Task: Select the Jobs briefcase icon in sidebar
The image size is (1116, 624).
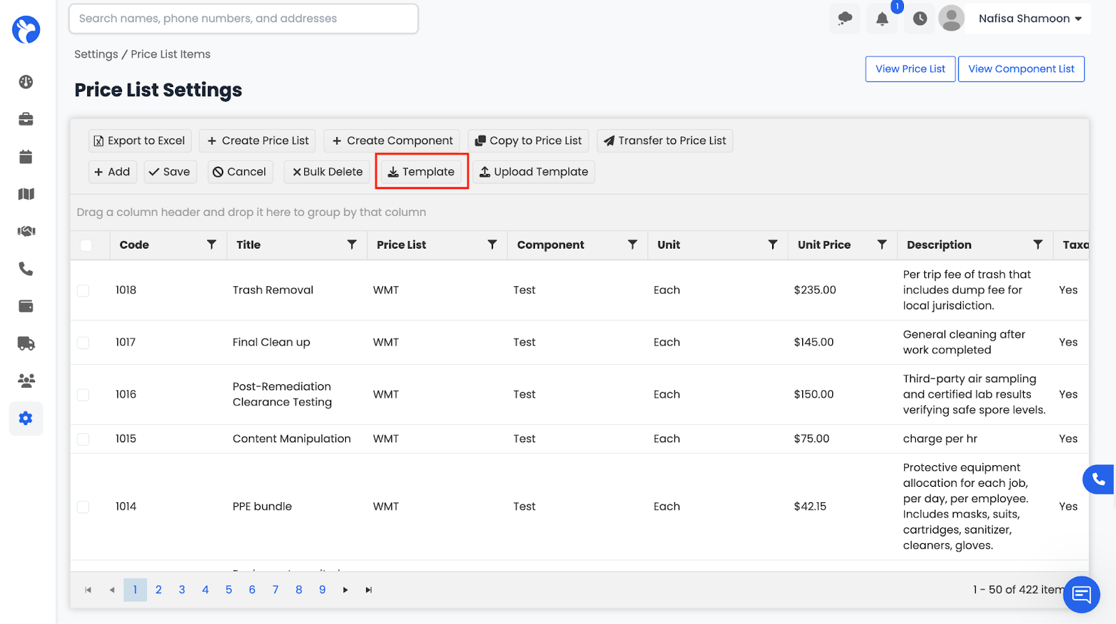Action: click(25, 118)
